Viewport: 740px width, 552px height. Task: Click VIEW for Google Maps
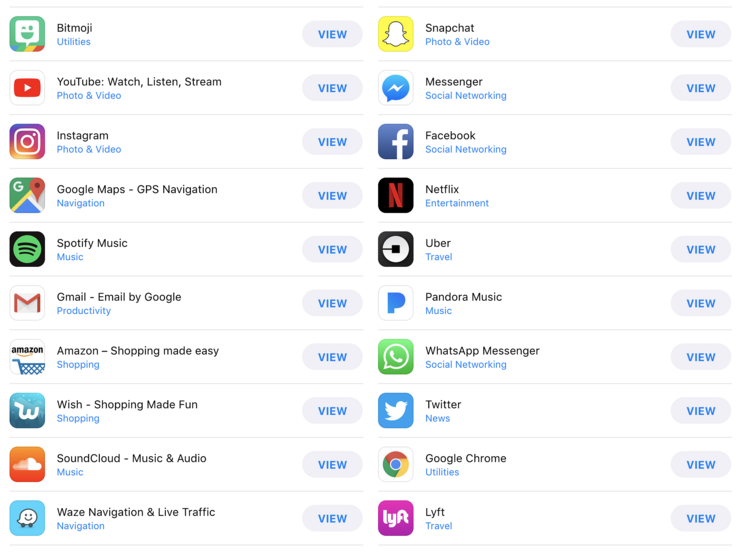[332, 196]
